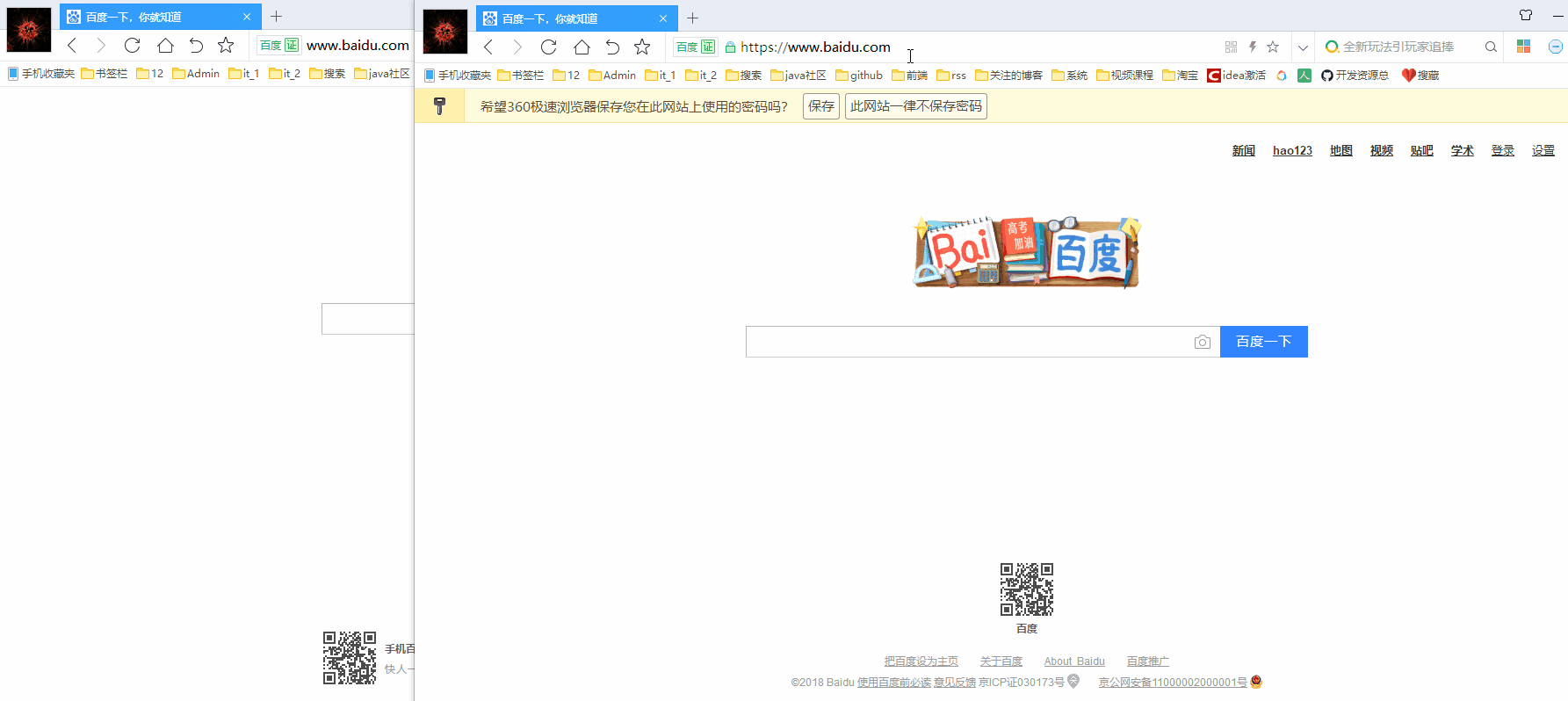Click the 百度一下 search button

coord(1264,342)
